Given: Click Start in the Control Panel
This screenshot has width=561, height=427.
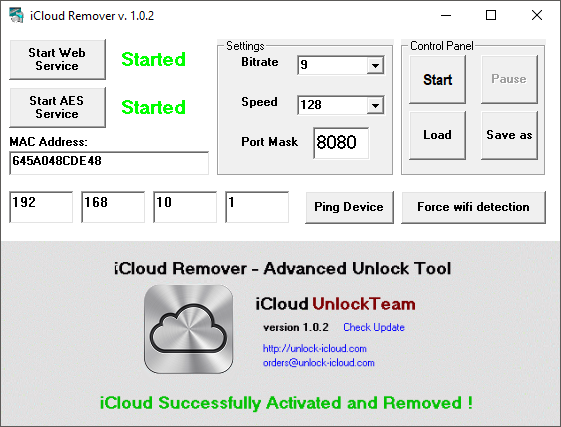Looking at the screenshot, I should click(438, 79).
